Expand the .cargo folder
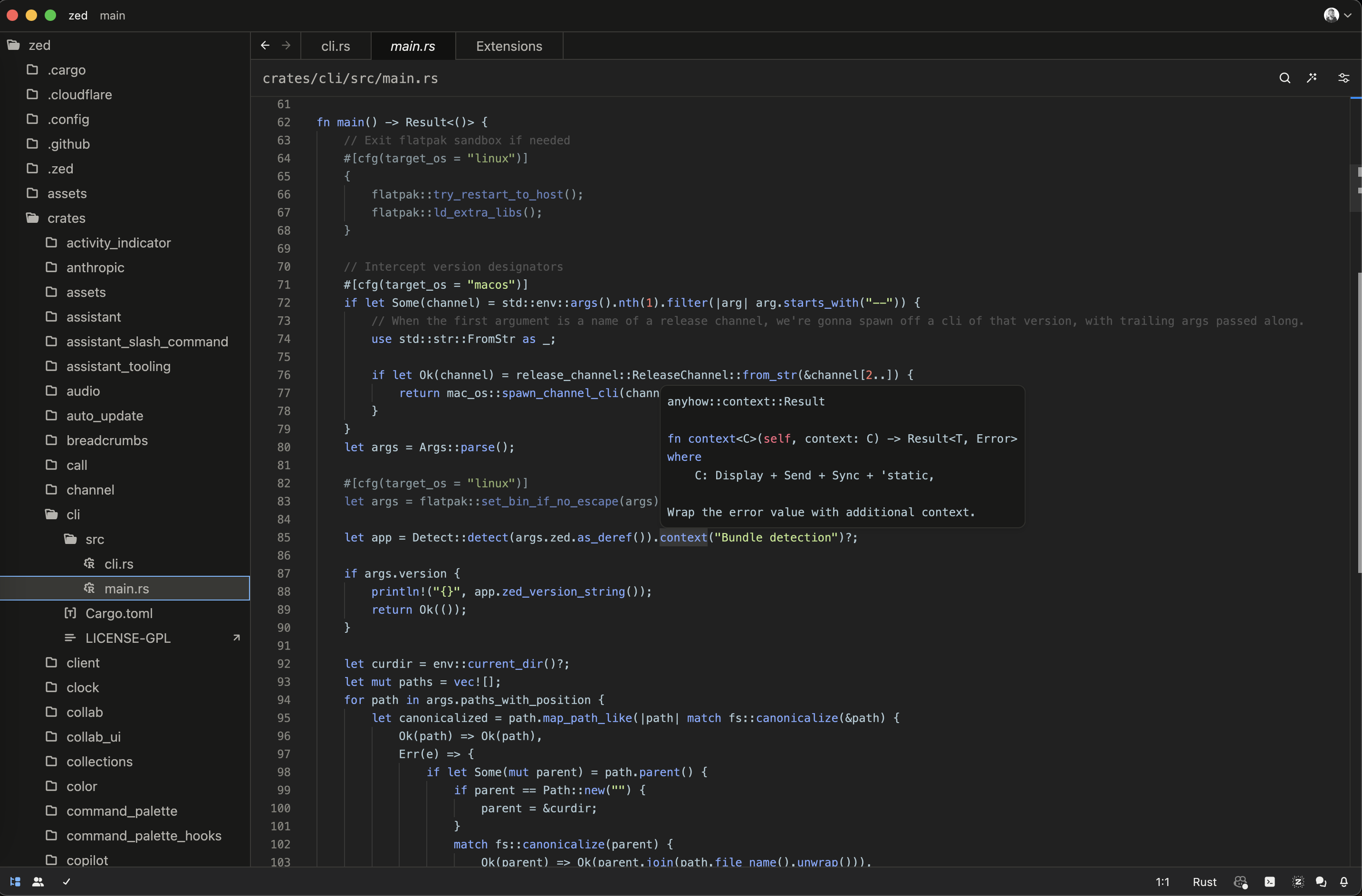The height and width of the screenshot is (896, 1362). [x=125, y=70]
